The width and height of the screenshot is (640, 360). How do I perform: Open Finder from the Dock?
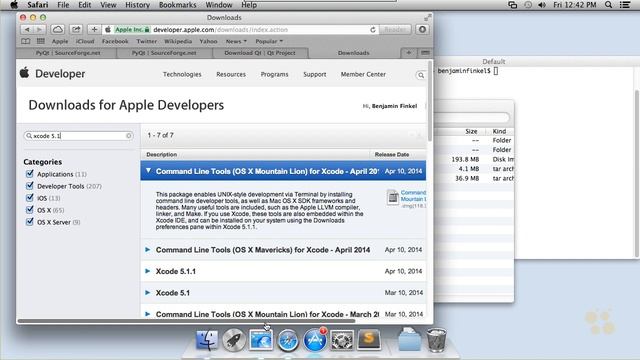pos(207,340)
